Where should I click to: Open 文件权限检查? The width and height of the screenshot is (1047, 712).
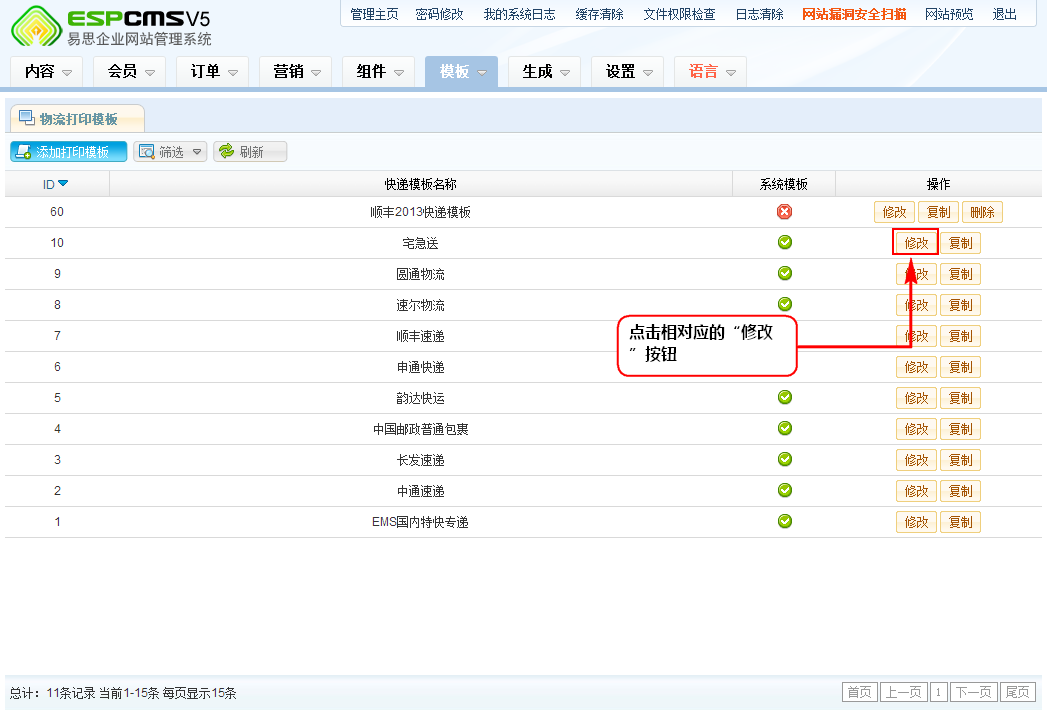[x=679, y=15]
